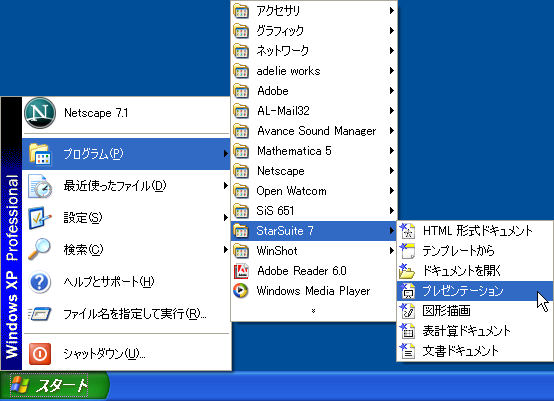Click the ドキュメントを開く folder icon
554x401 pixels.
click(x=407, y=271)
